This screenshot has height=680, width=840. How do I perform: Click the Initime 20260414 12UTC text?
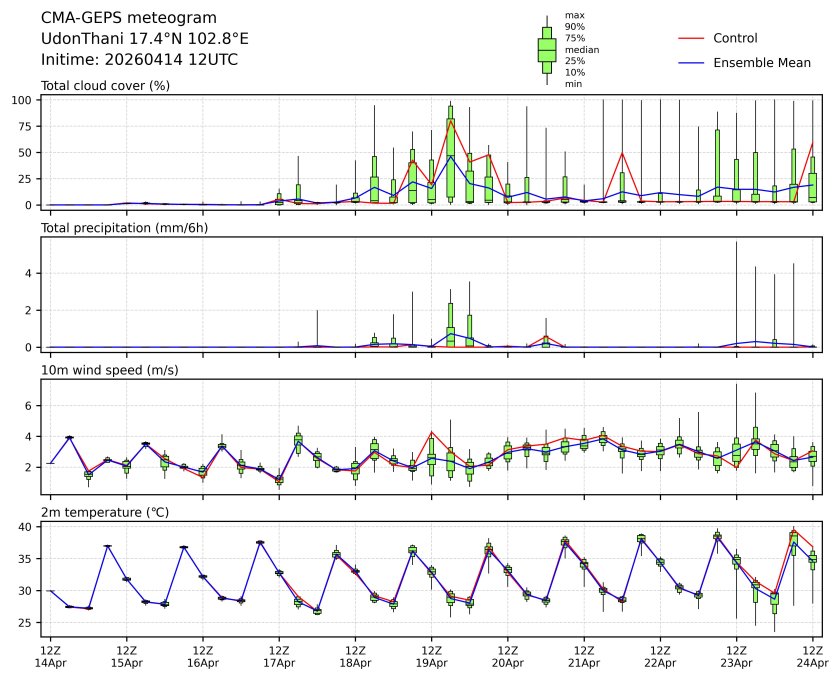tap(139, 60)
